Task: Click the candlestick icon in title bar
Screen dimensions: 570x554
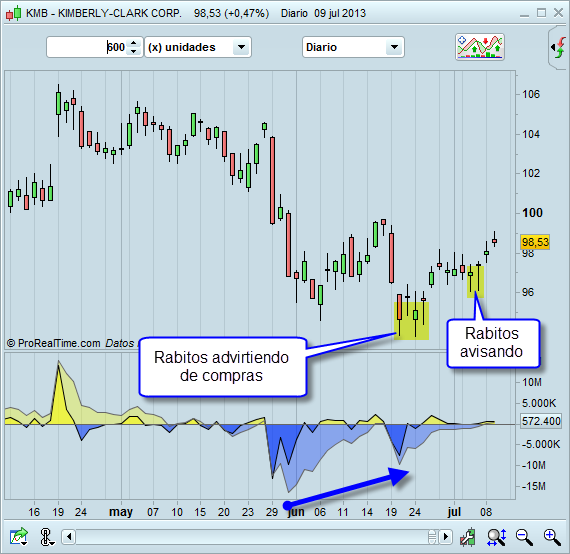Action: point(14,13)
